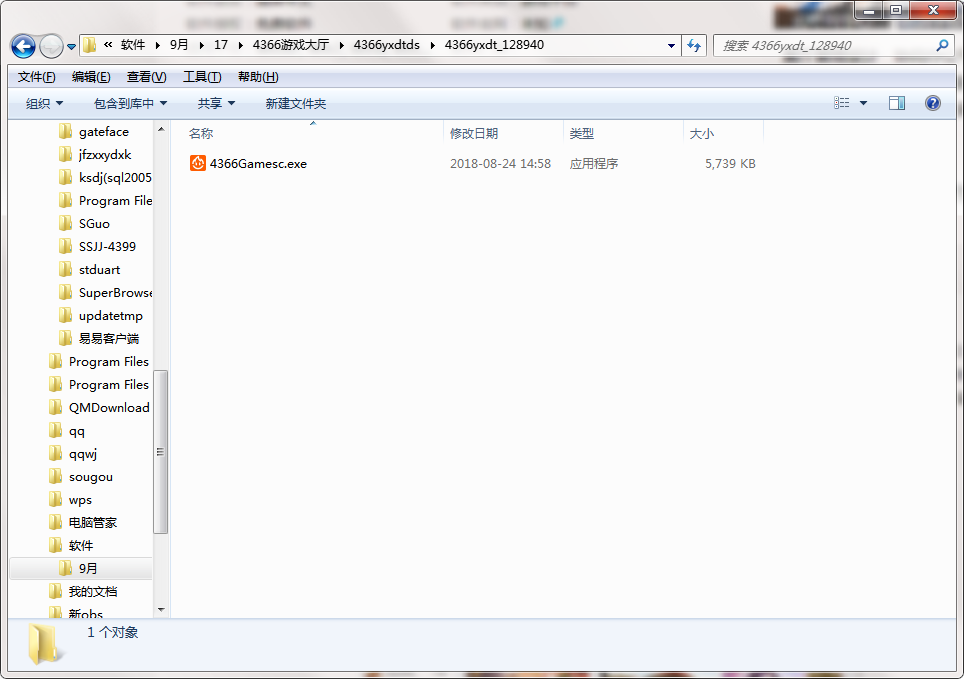This screenshot has height=679, width=964.
Task: Click the 电脑管家 folder icon
Action: [x=55, y=522]
